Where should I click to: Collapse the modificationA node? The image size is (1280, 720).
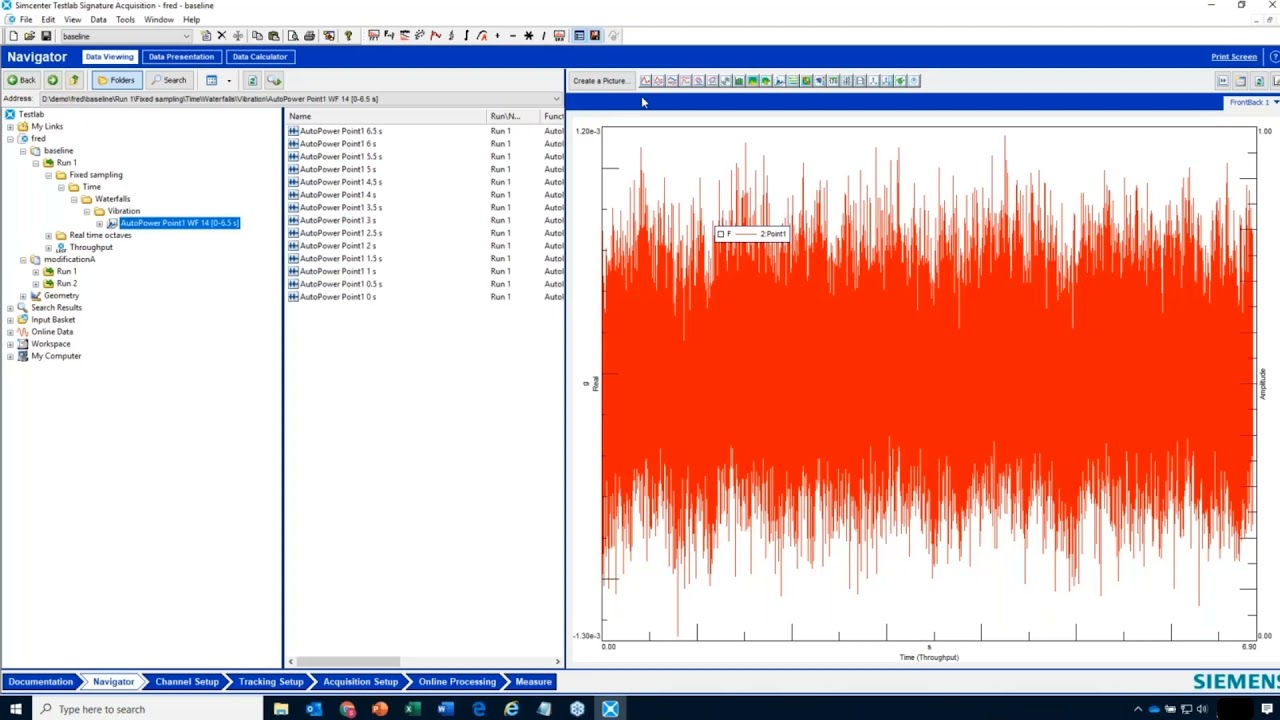pos(23,259)
